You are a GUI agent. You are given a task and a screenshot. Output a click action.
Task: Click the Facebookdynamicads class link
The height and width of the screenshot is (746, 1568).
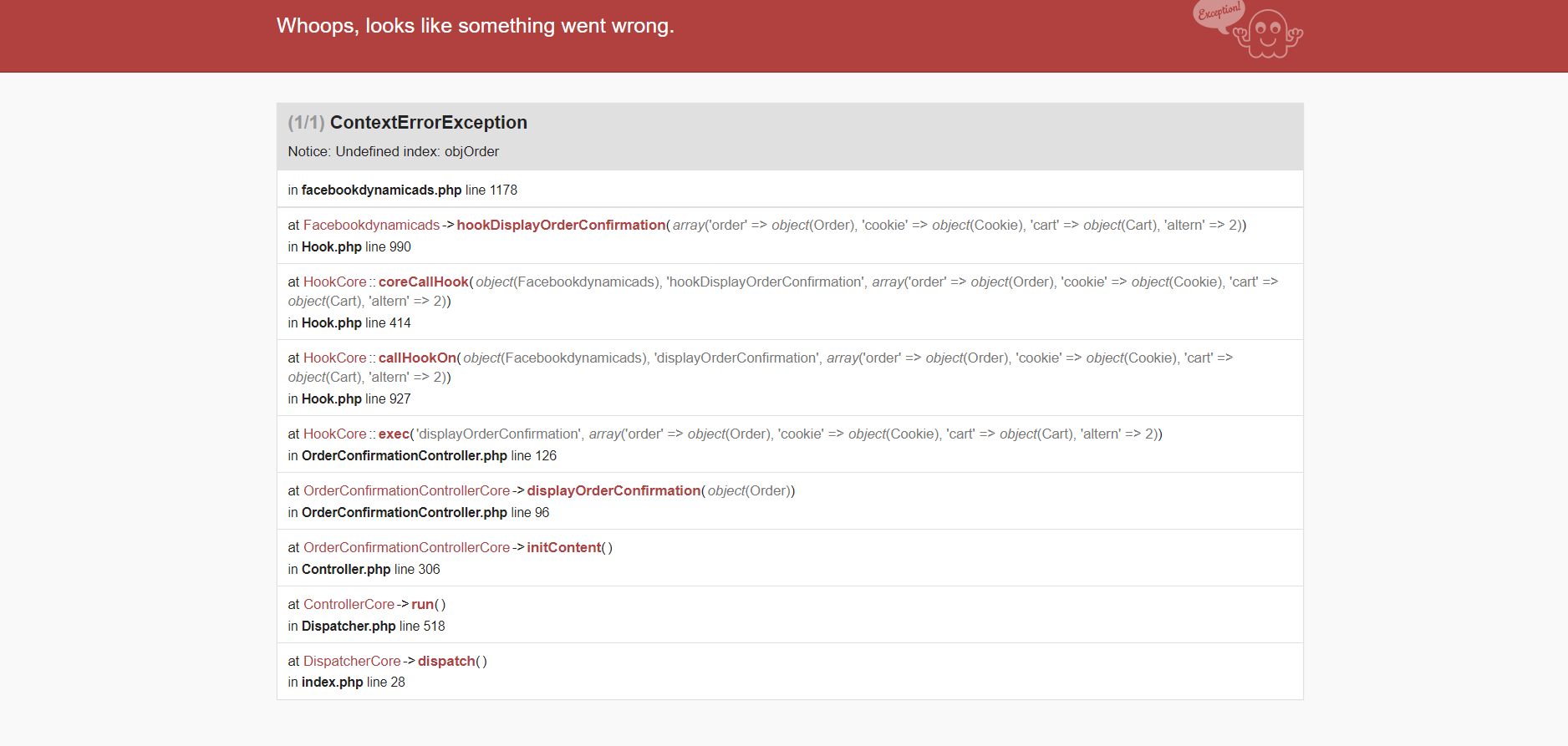(371, 226)
